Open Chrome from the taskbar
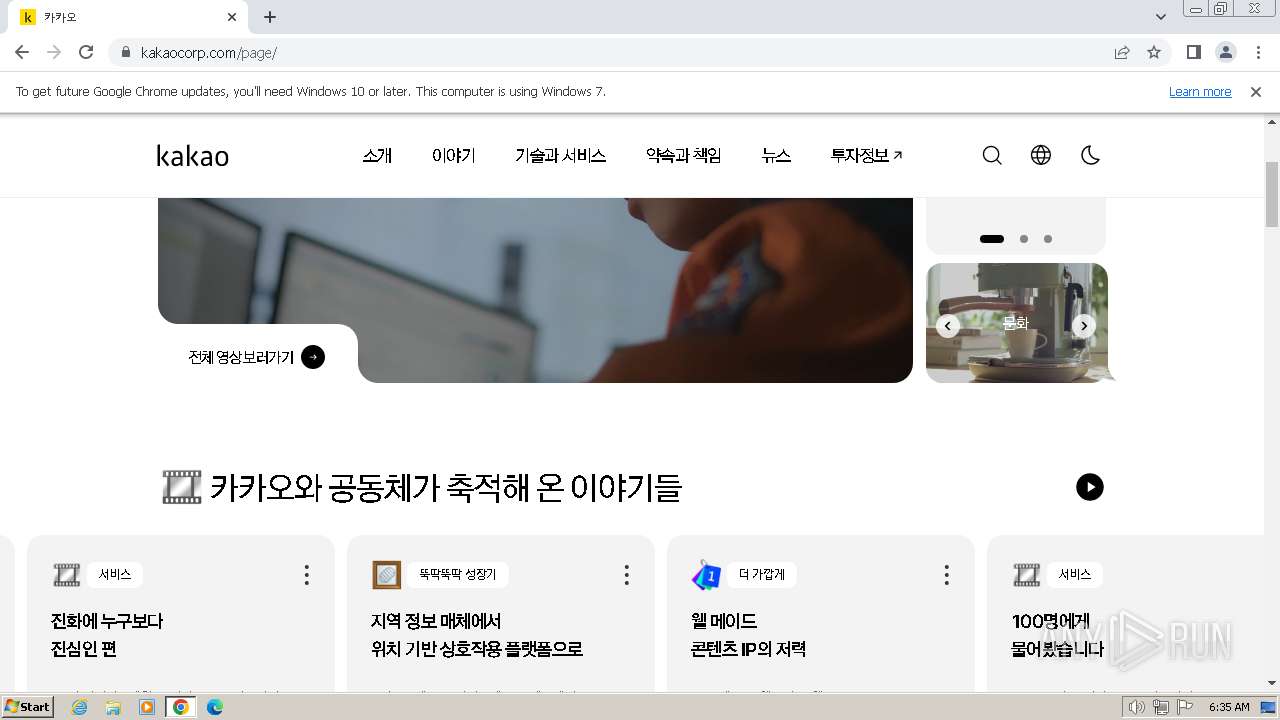Image resolution: width=1280 pixels, height=720 pixels. (x=181, y=707)
